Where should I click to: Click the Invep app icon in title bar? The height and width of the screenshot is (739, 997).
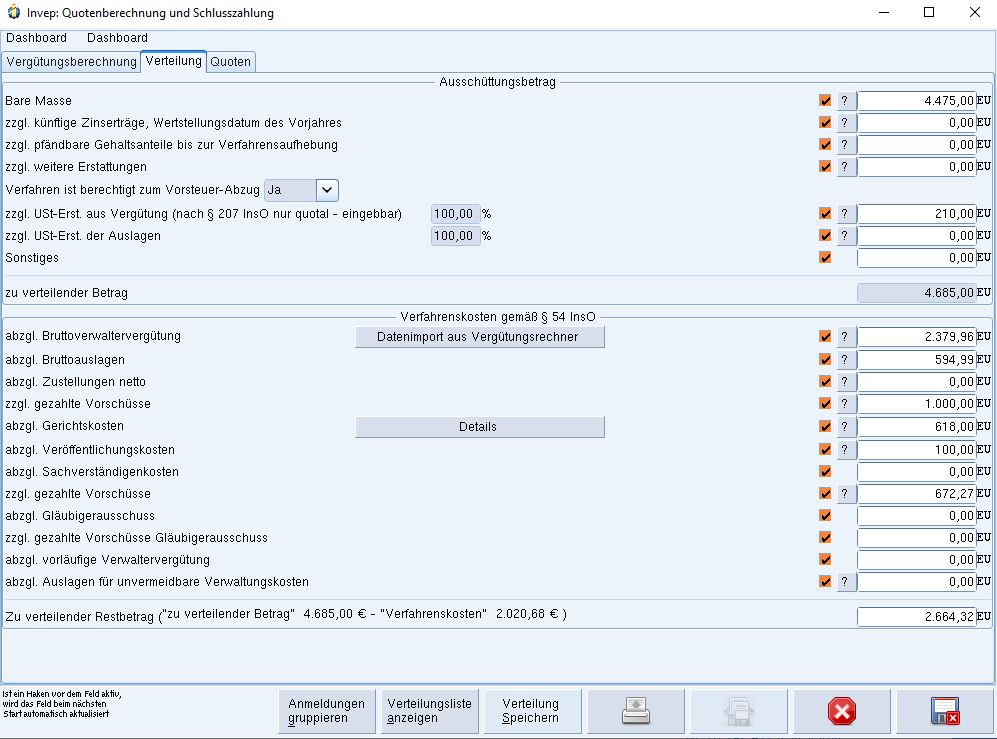pyautogui.click(x=12, y=13)
